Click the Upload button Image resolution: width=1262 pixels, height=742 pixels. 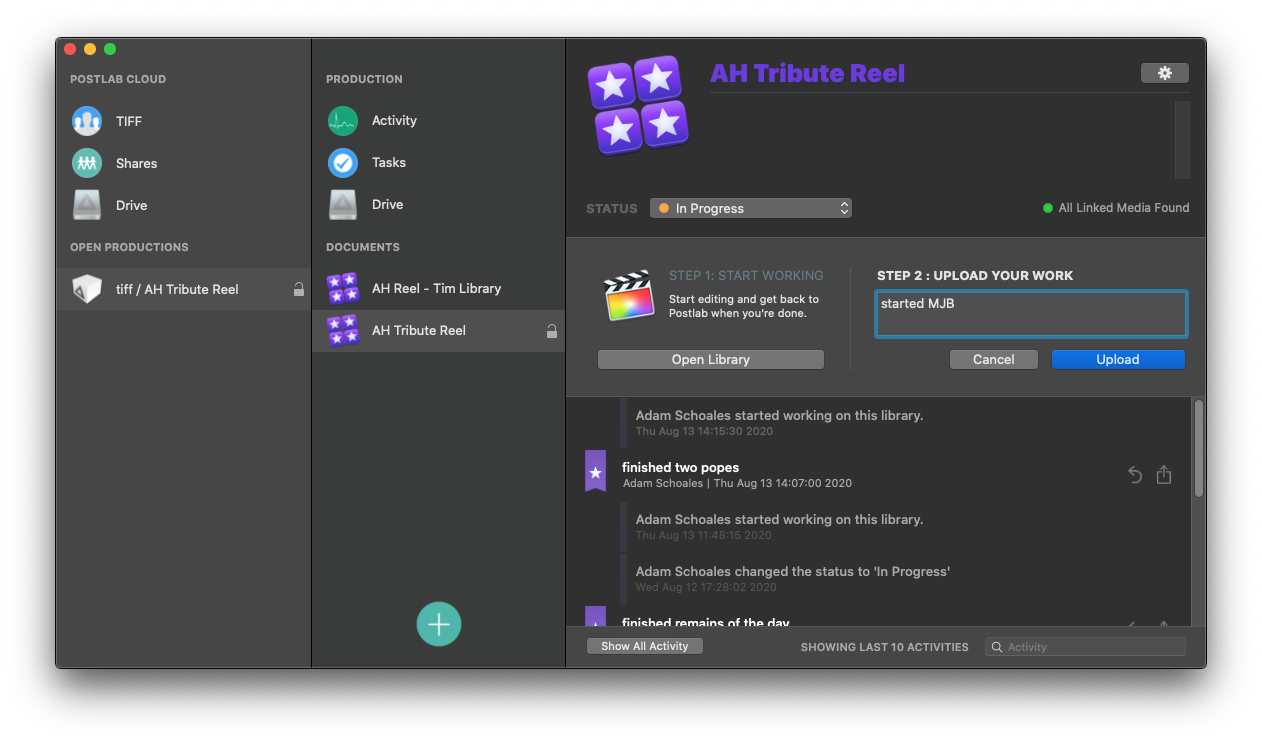(x=1118, y=360)
